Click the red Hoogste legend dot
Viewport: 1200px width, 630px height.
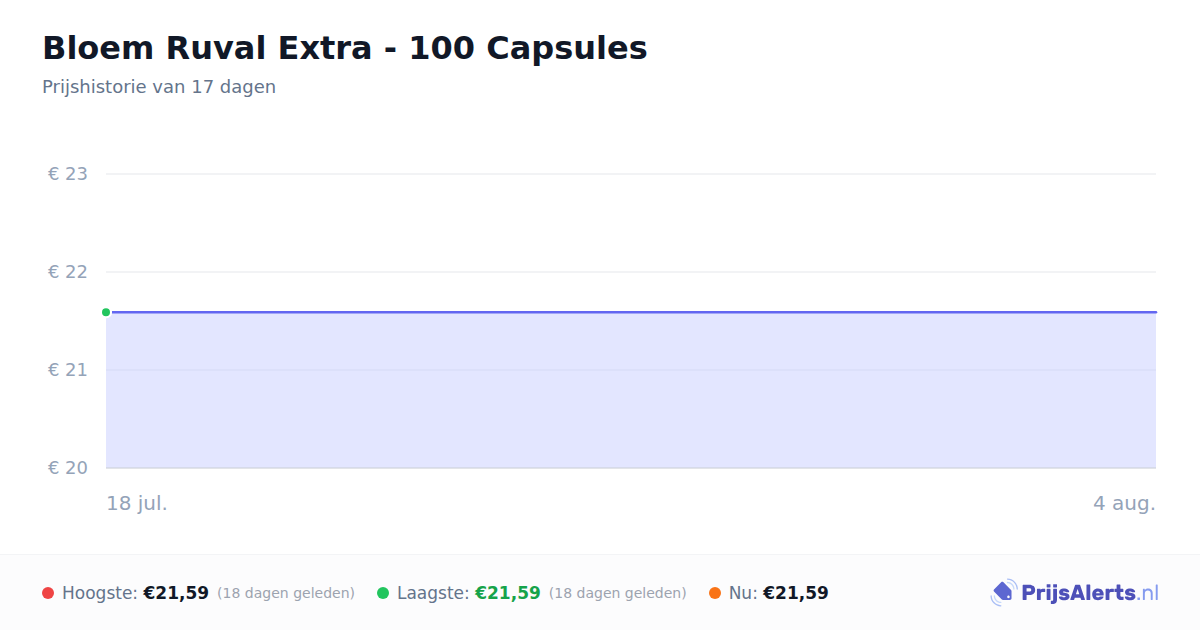tap(48, 593)
